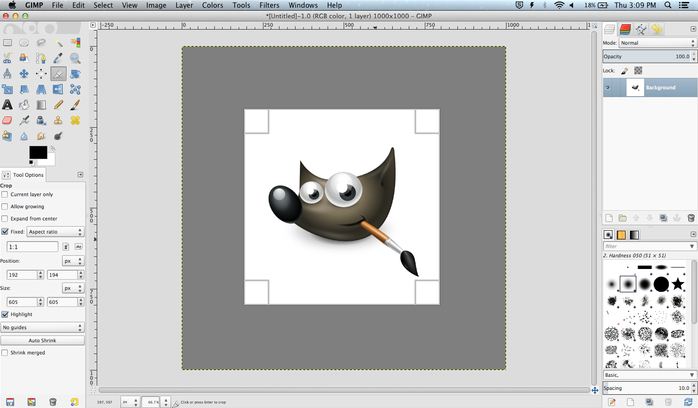Expand the No guides dropdown

tap(42, 327)
